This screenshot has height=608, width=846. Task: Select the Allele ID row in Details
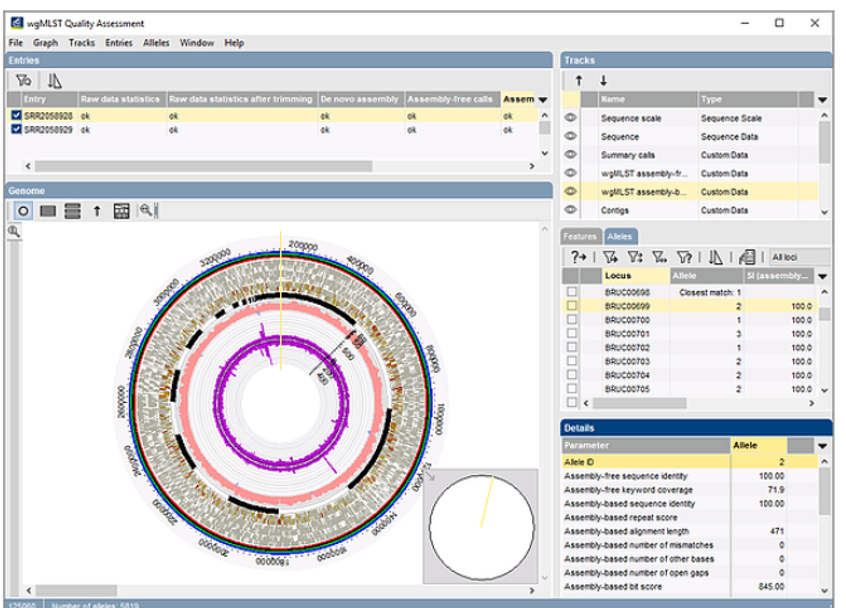click(690, 462)
